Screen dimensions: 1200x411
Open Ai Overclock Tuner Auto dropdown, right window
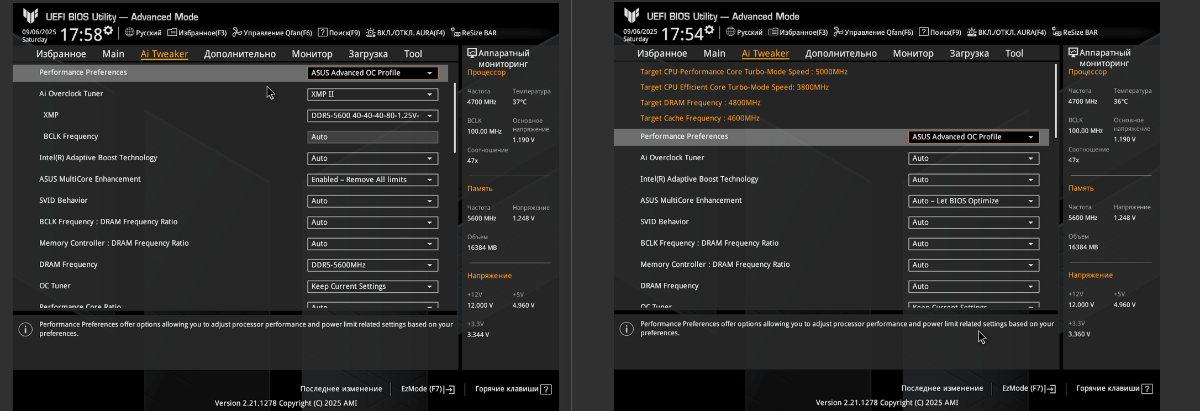[973, 158]
